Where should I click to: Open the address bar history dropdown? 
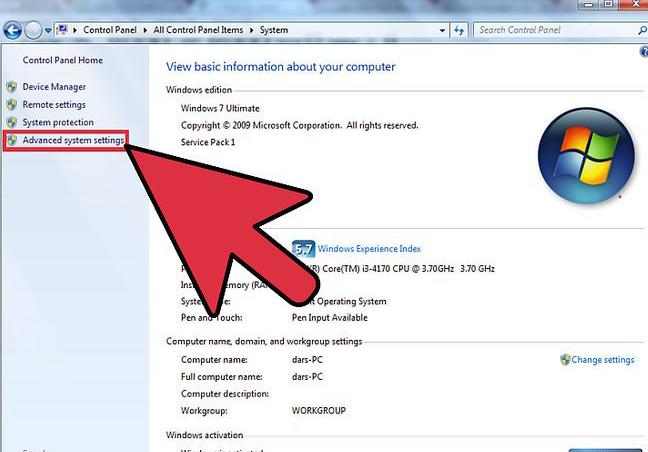(442, 30)
